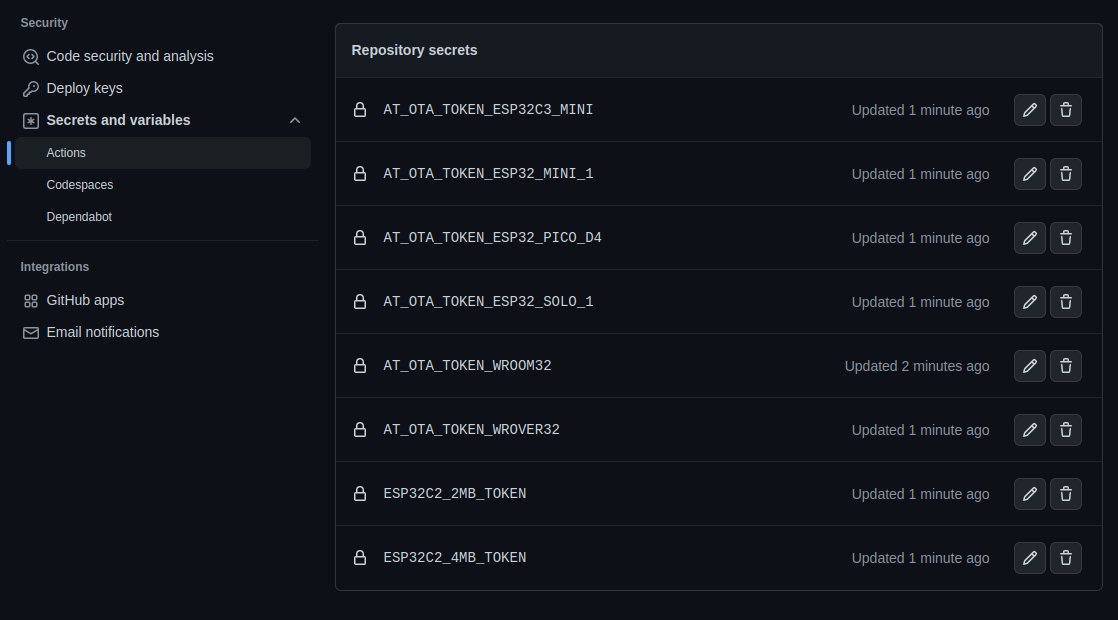Screen dimensions: 1118x620
Task: Delete the AT_OTA_TOKEN_WROOM32 secret
Action: point(1065,365)
